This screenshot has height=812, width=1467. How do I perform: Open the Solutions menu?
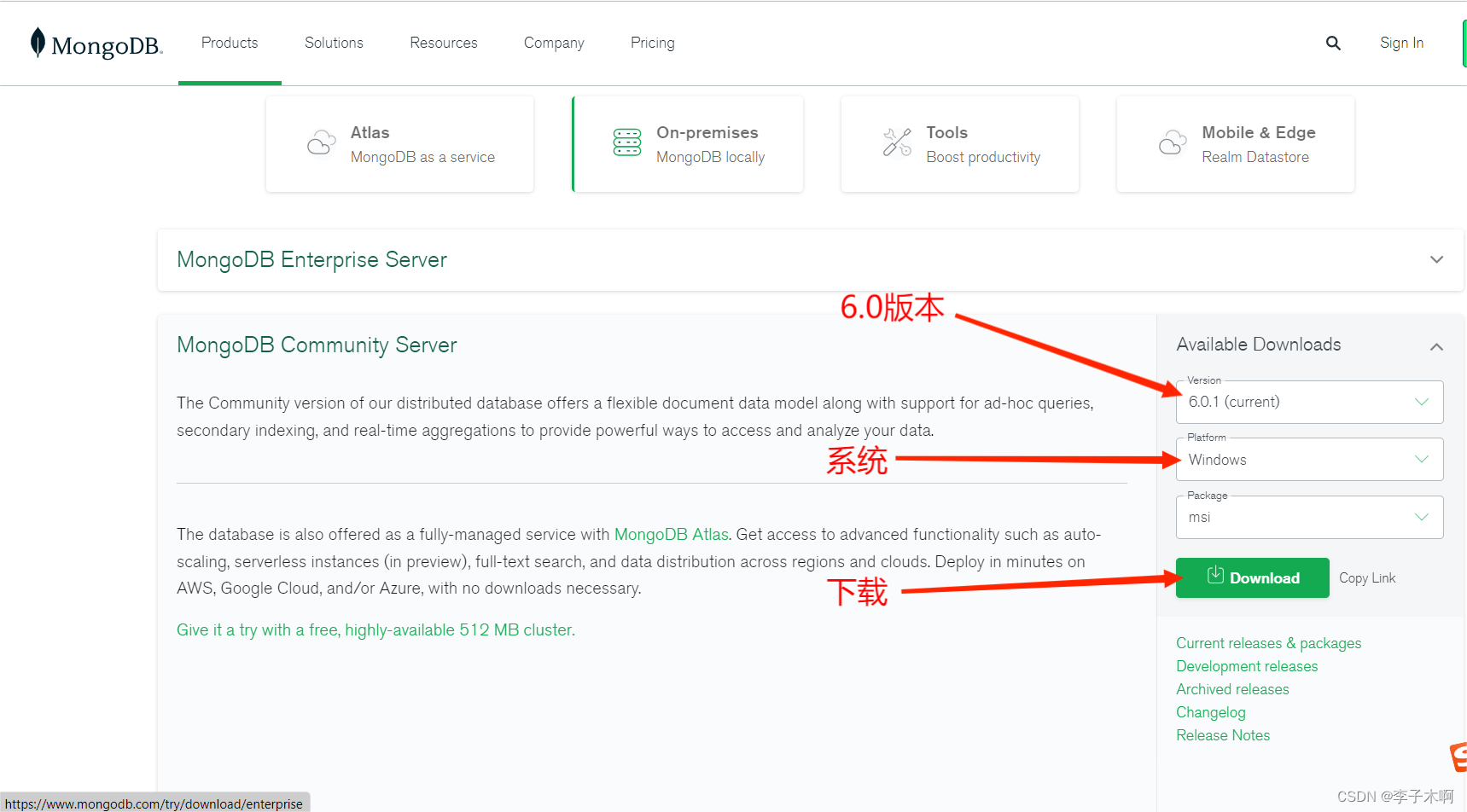[x=334, y=43]
